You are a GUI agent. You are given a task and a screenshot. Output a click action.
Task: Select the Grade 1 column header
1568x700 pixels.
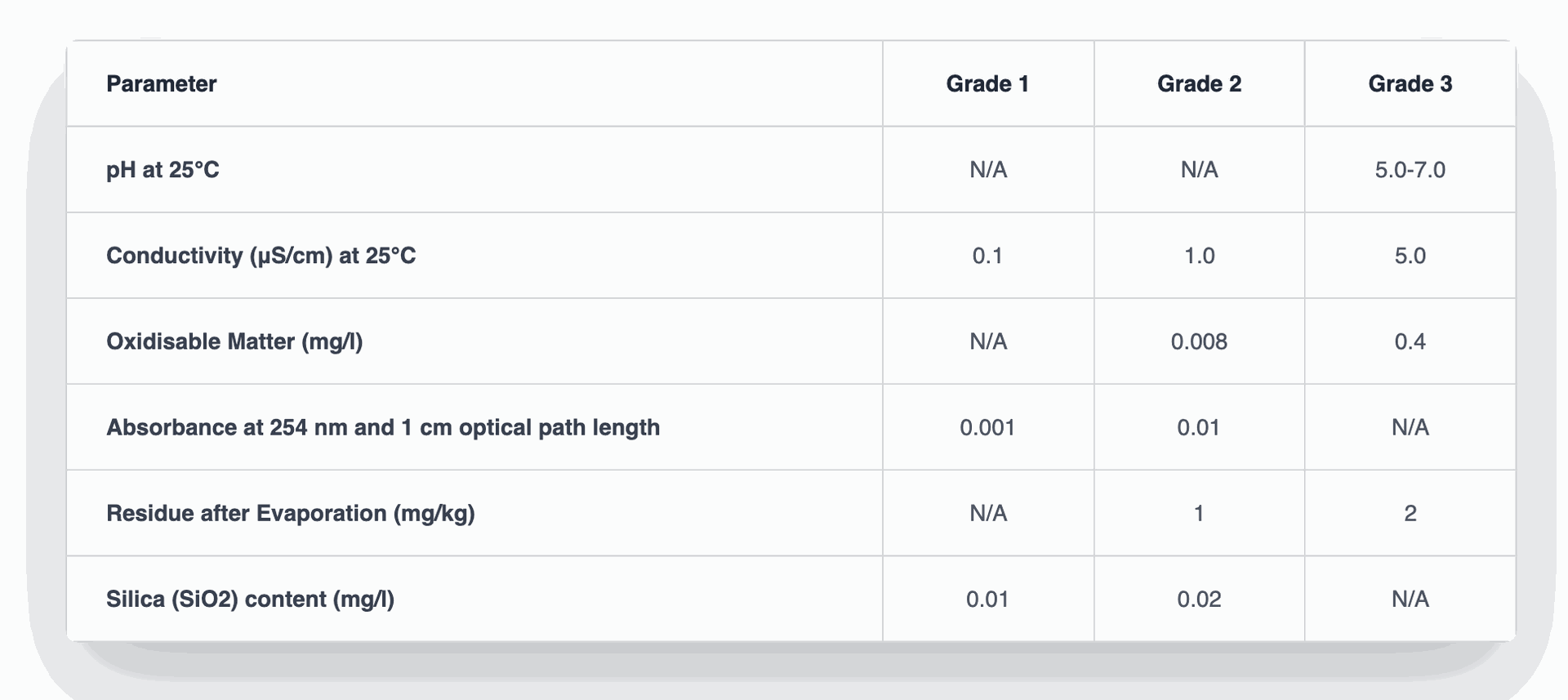point(987,84)
